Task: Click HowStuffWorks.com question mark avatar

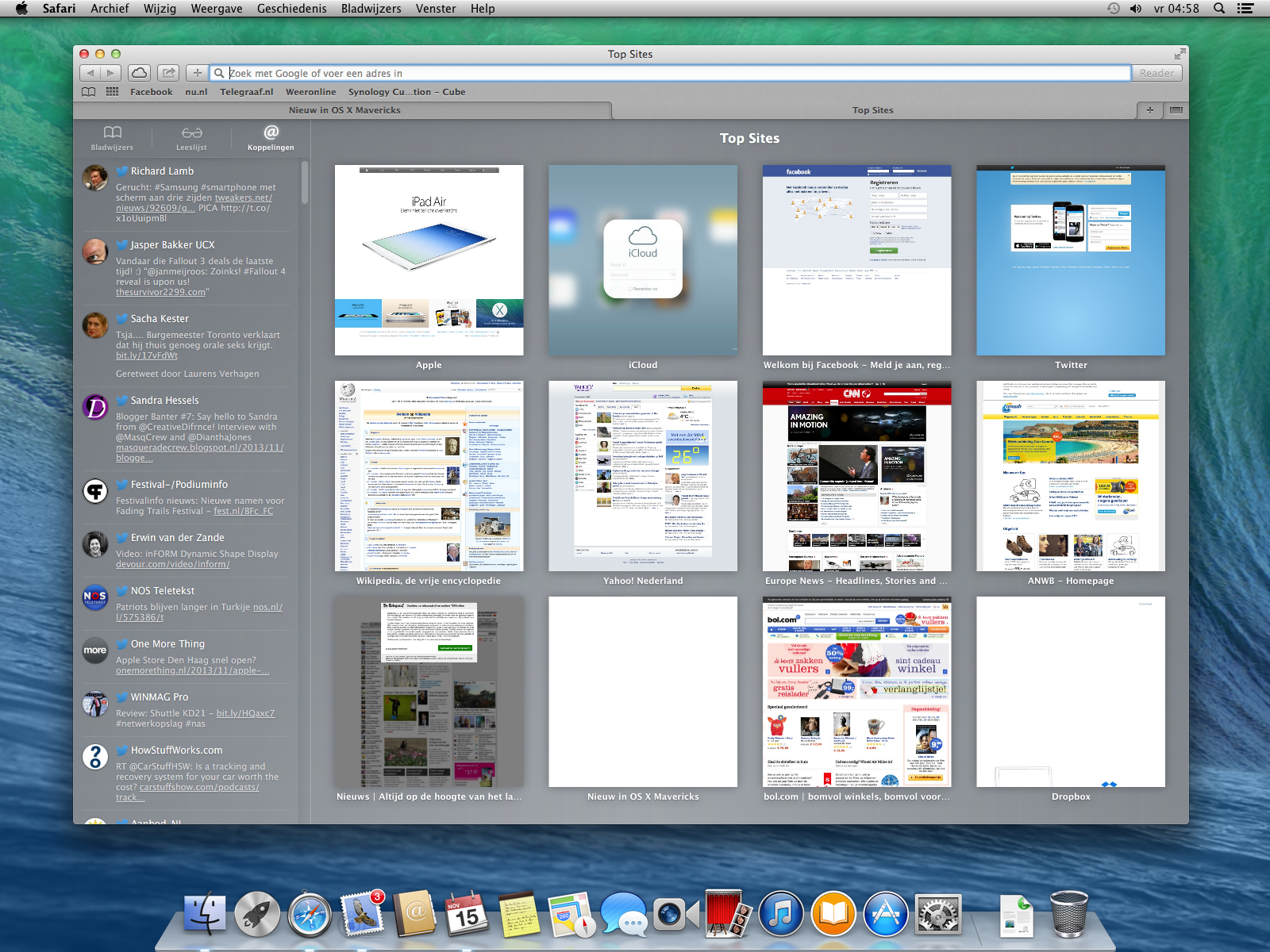Action: [x=95, y=757]
